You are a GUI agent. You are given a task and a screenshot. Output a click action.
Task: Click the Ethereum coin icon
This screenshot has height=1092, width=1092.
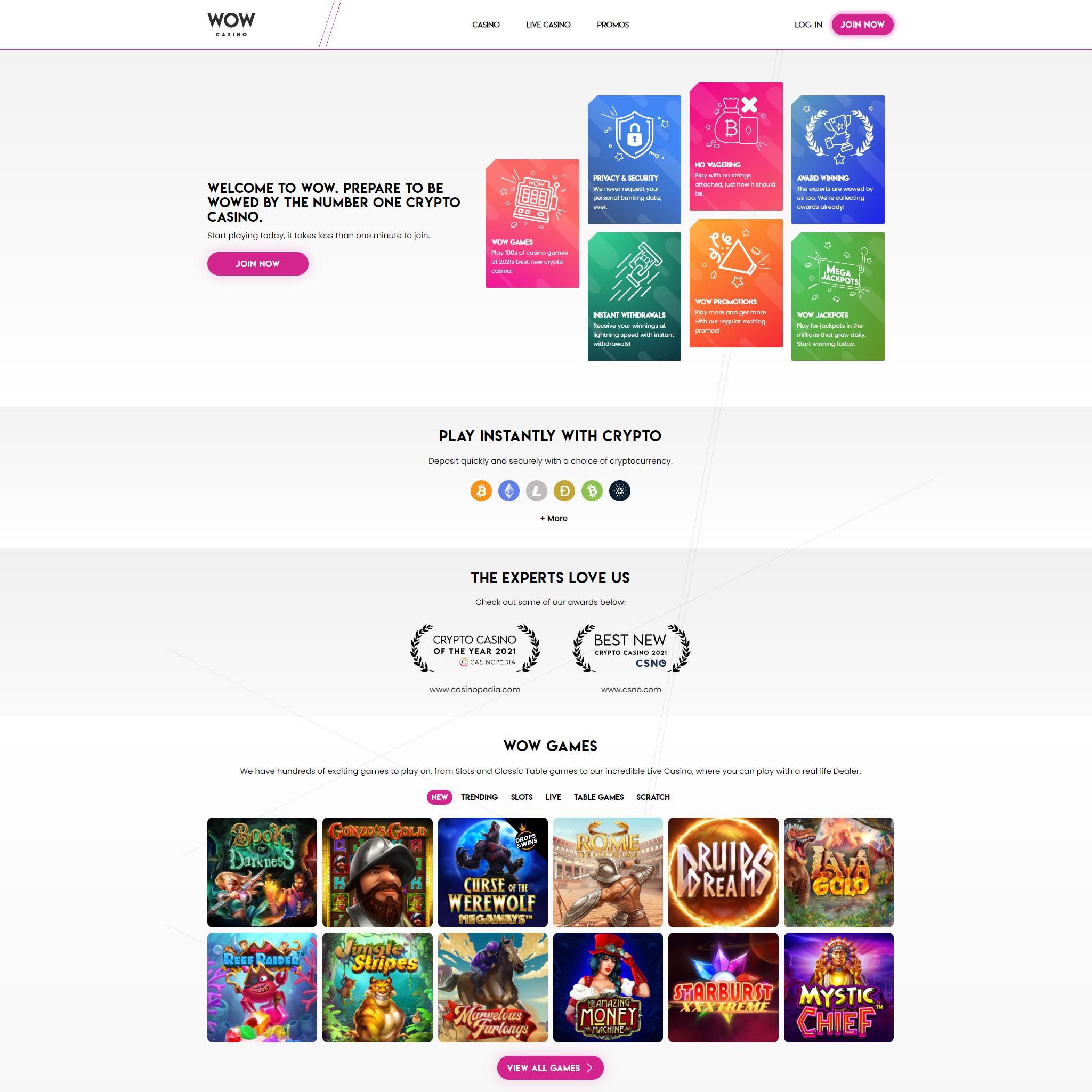click(509, 491)
